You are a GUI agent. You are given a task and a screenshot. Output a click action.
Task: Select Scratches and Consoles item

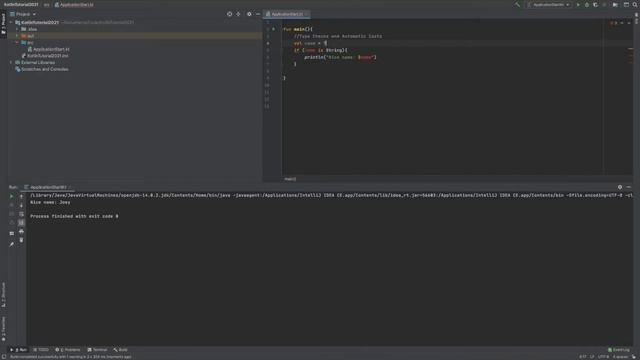tap(42, 69)
